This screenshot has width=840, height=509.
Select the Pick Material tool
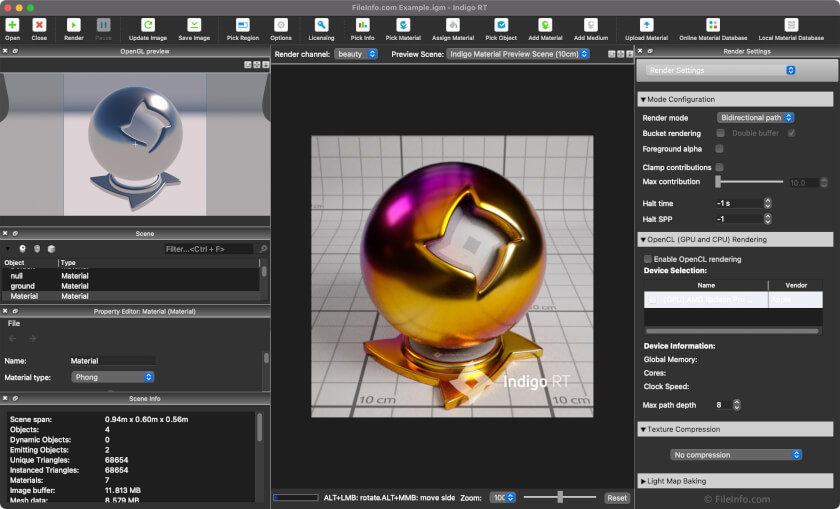click(x=403, y=25)
